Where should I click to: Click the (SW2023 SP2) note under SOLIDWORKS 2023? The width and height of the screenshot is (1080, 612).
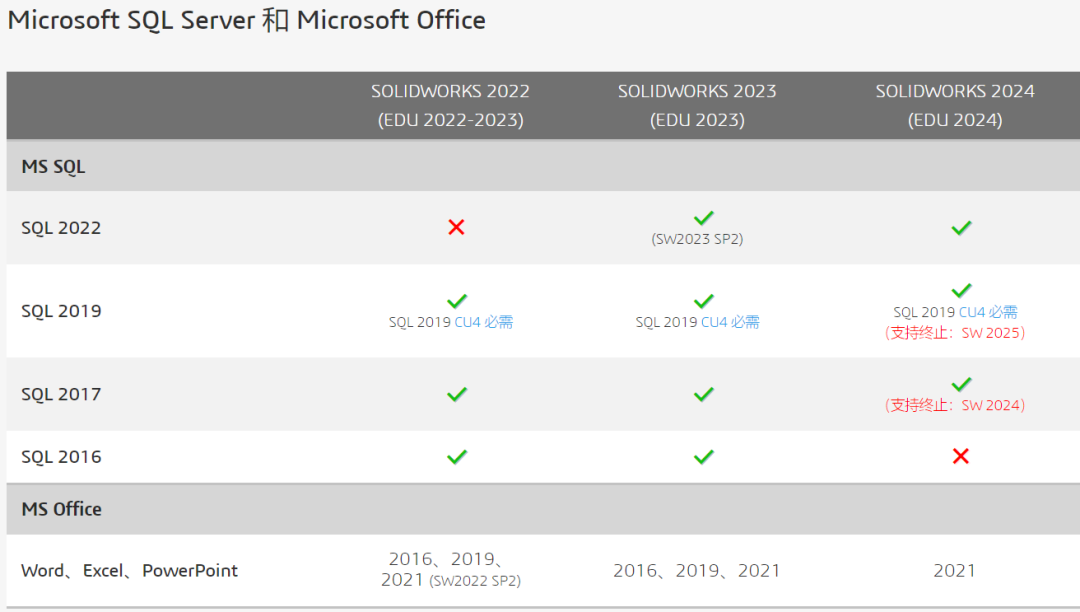pyautogui.click(x=697, y=239)
